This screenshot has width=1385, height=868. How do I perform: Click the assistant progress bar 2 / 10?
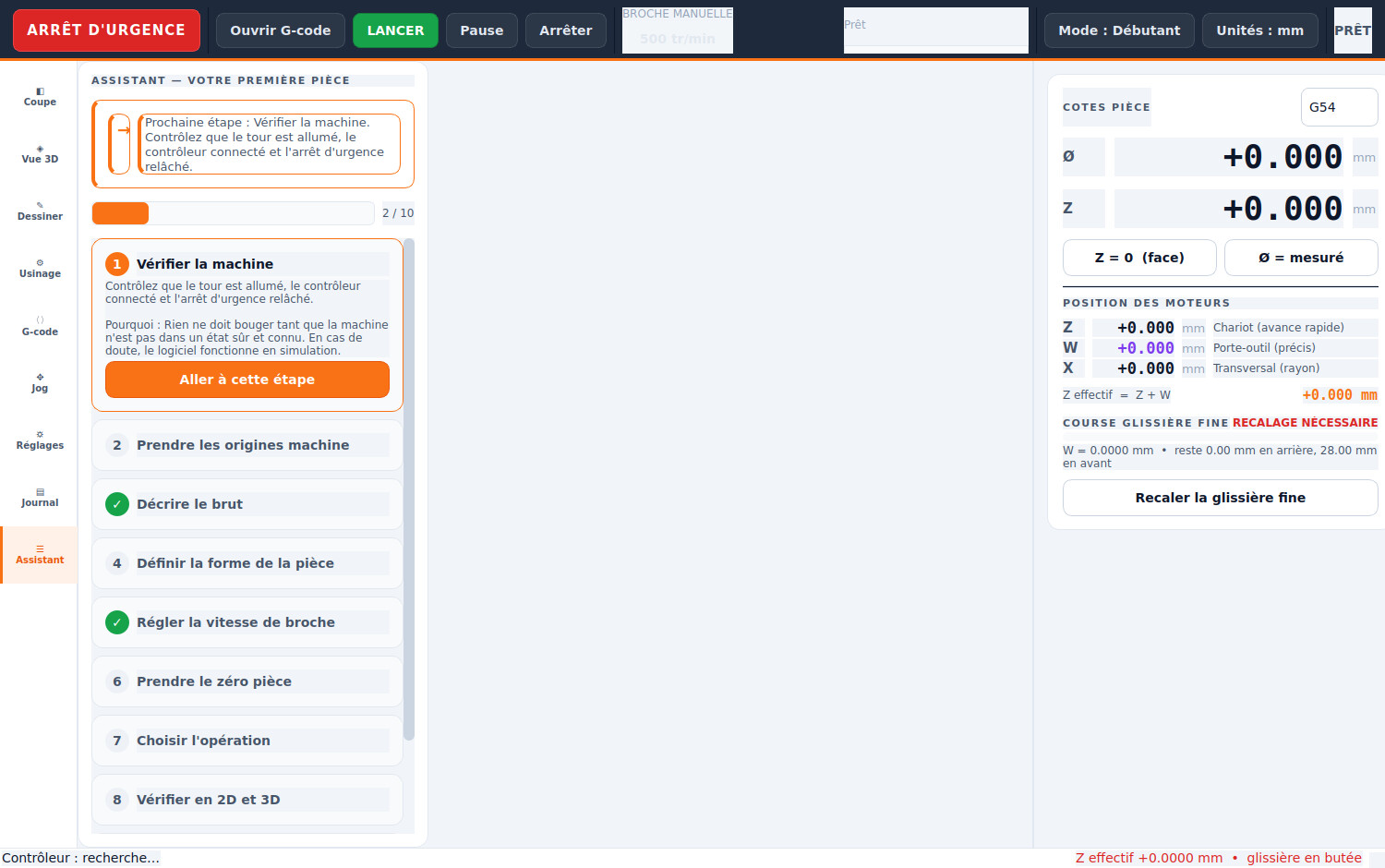point(234,213)
